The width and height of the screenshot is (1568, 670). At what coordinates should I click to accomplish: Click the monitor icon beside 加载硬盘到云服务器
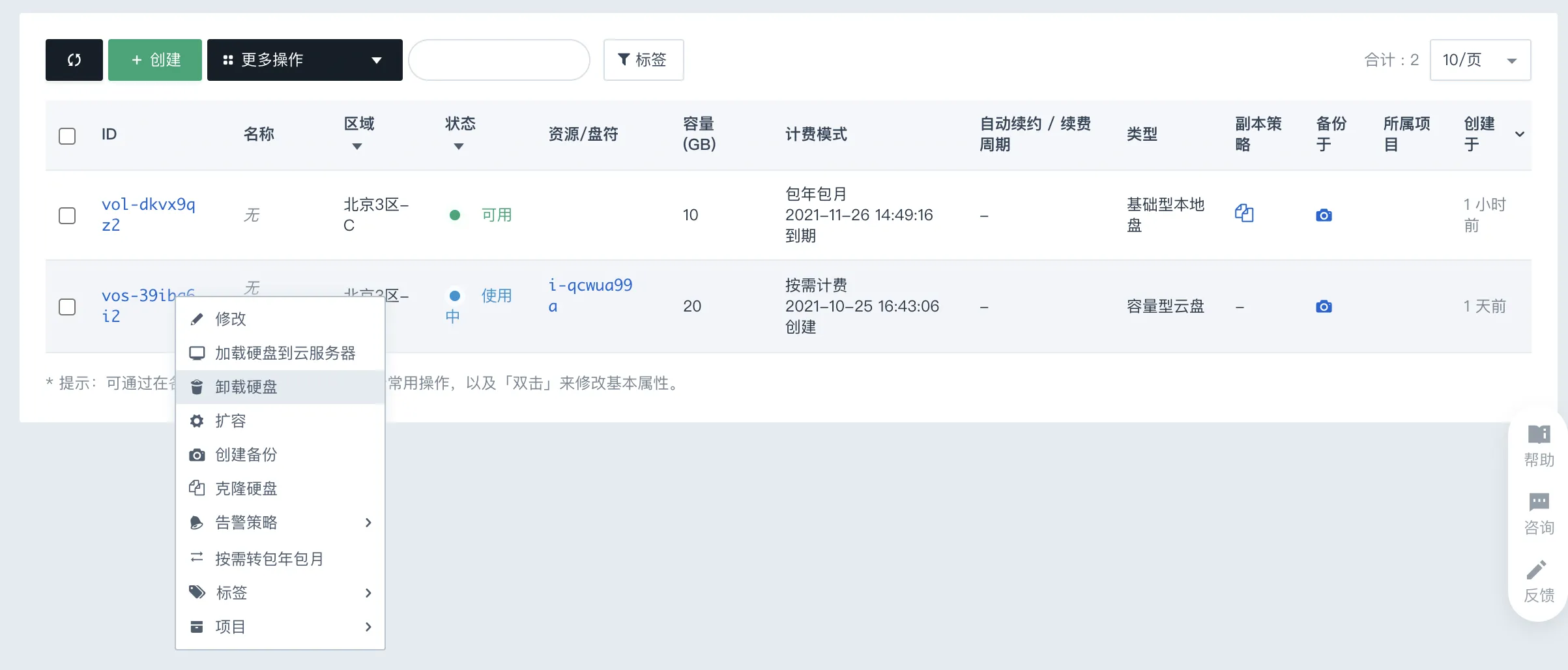pos(196,353)
